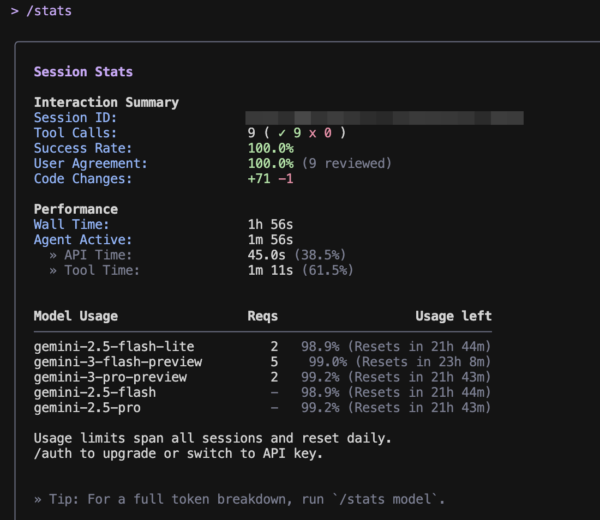Click the Usage left column header
The image size is (600, 520).
coord(453,316)
